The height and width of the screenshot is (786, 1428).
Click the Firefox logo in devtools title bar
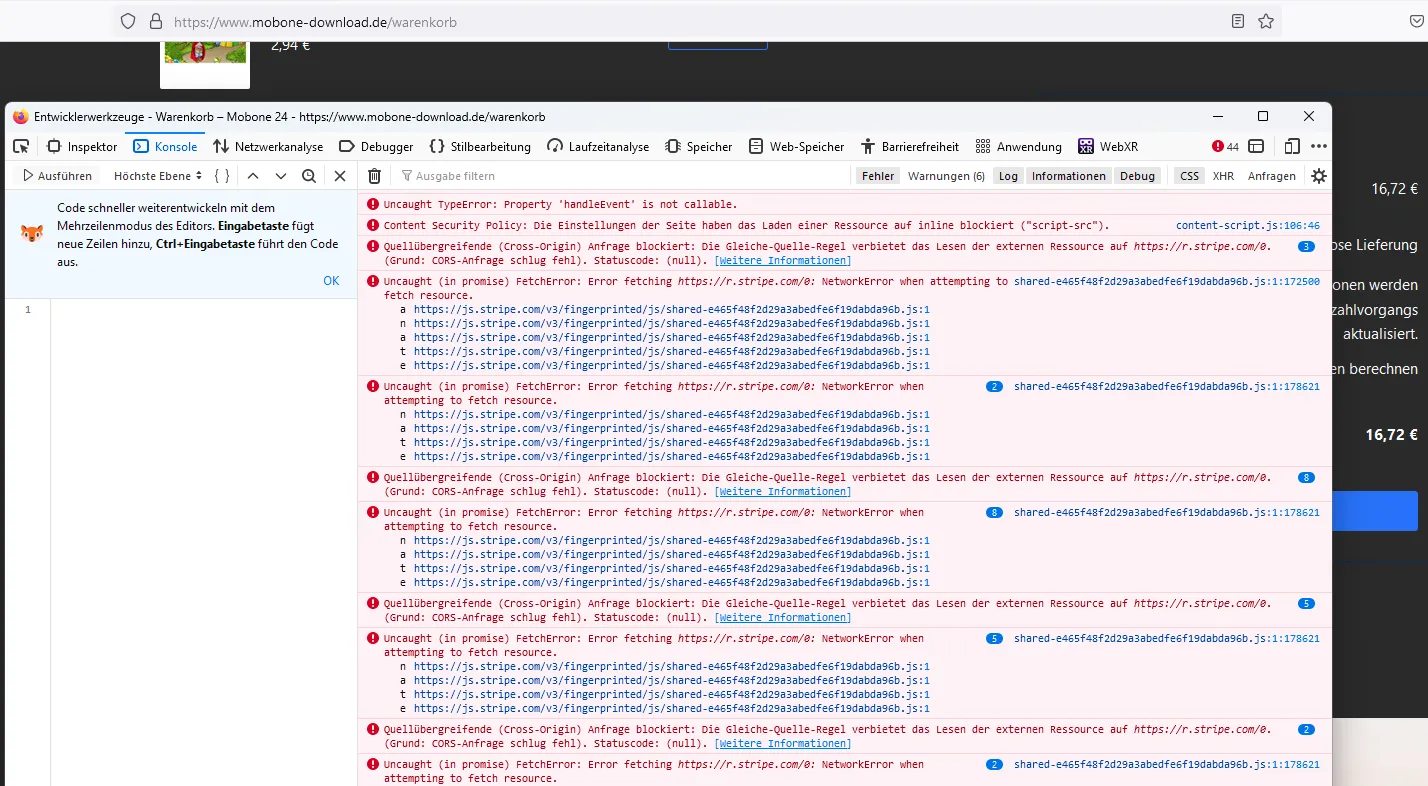coord(21,117)
